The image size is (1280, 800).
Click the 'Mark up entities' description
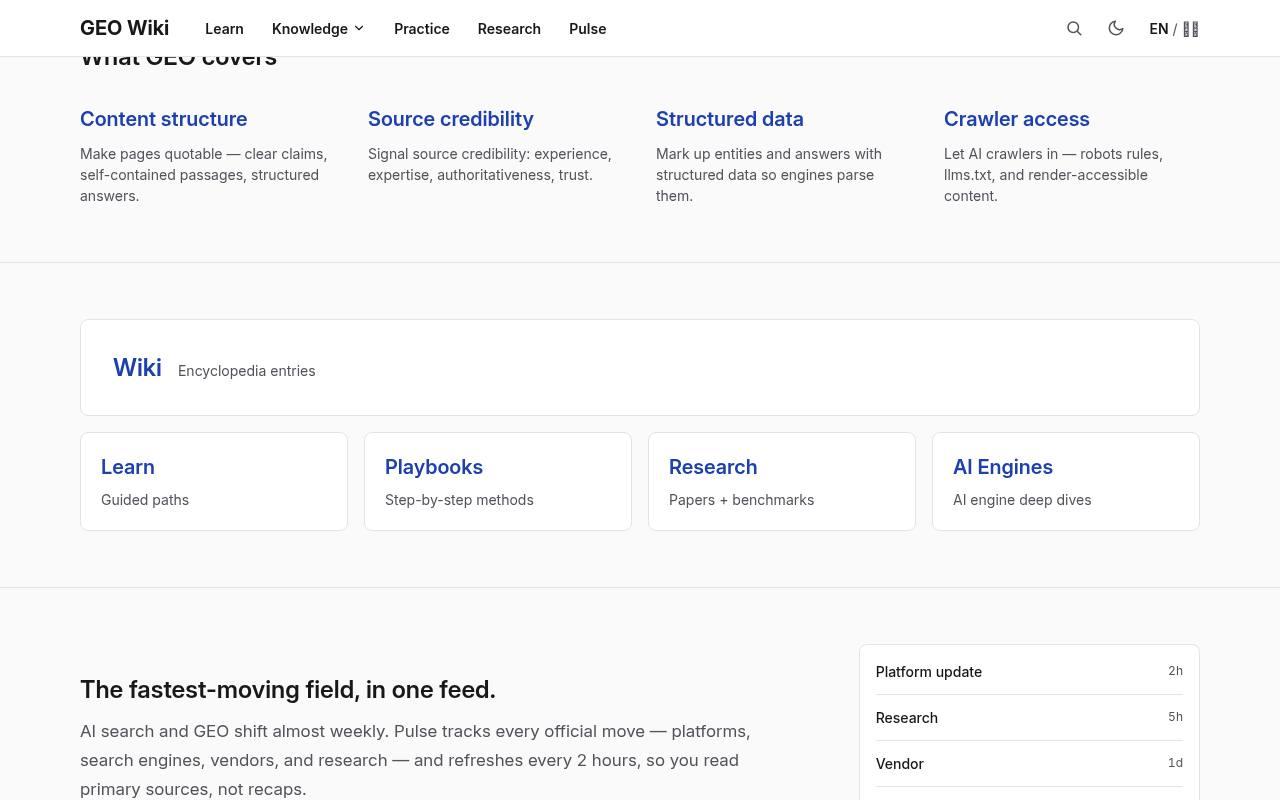pos(769,174)
